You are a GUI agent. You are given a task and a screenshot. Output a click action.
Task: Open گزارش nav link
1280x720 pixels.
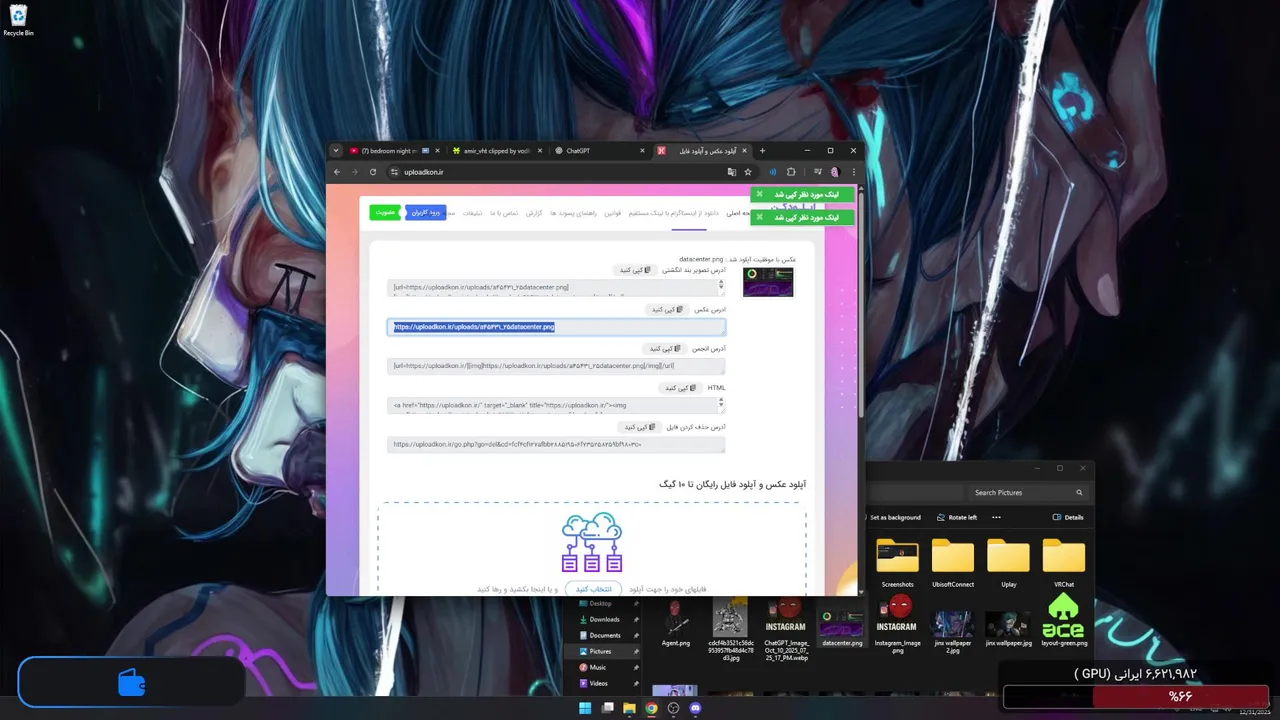pos(534,213)
